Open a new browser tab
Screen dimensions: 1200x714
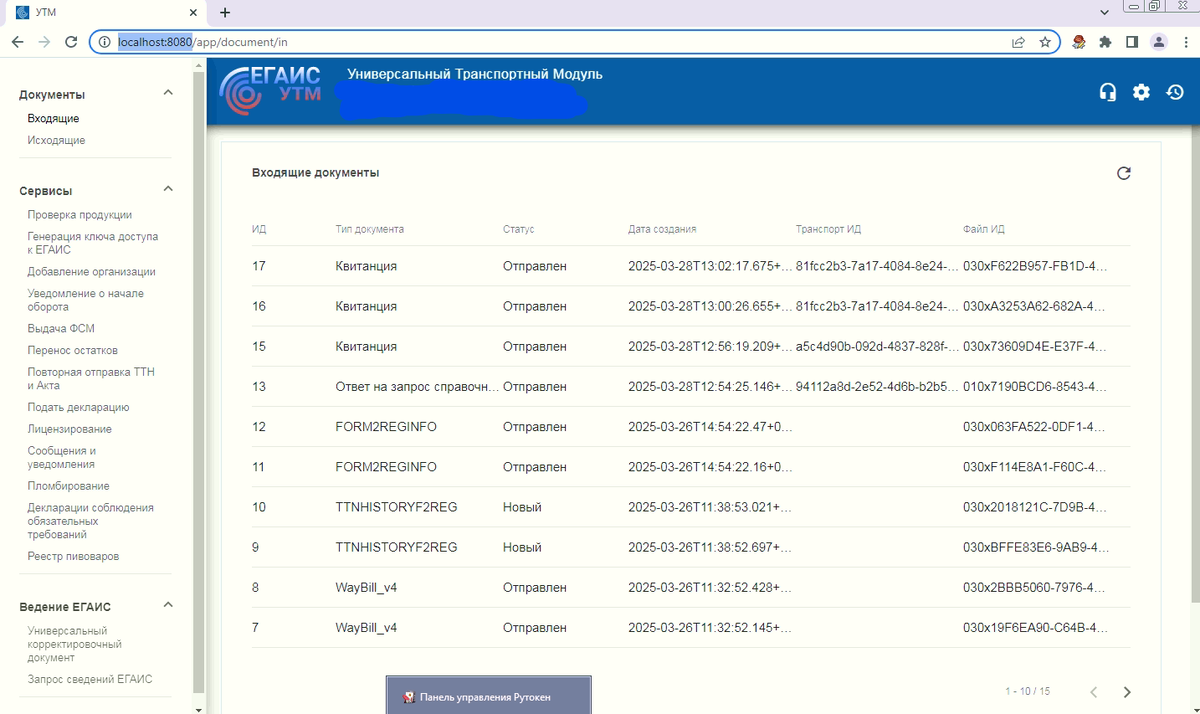(224, 13)
